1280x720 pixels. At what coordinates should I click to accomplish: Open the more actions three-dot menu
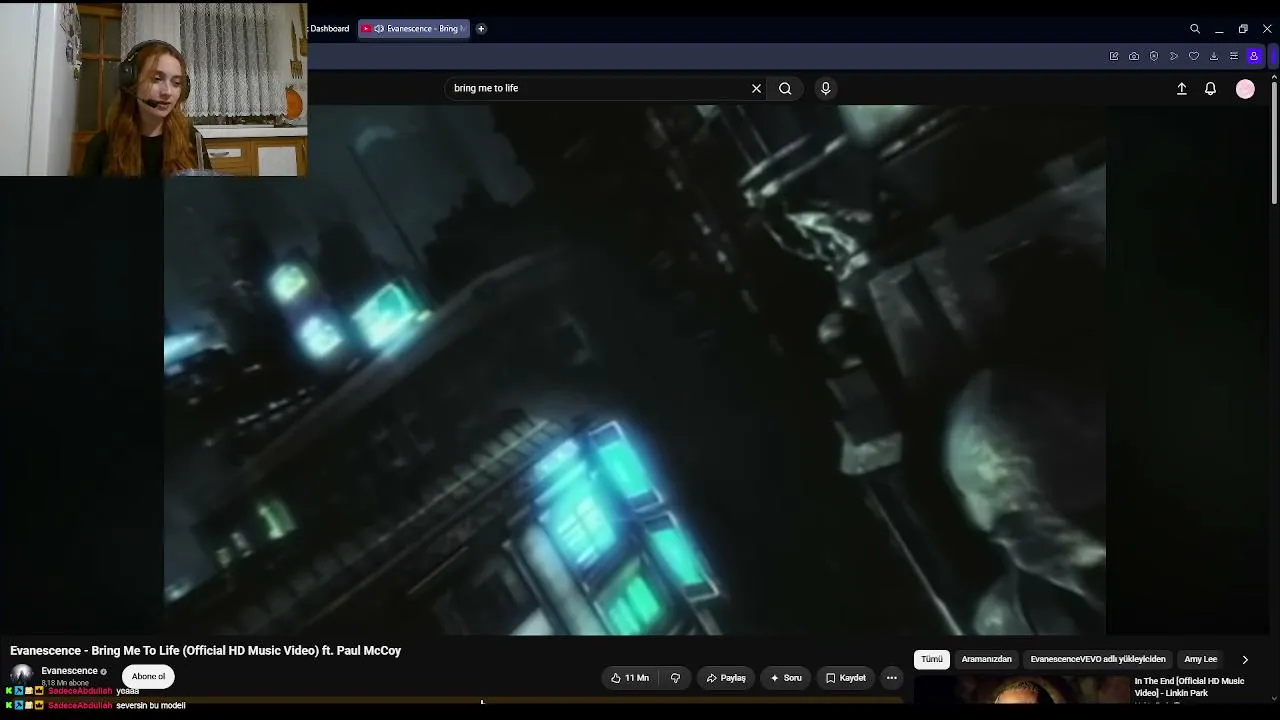coord(892,678)
